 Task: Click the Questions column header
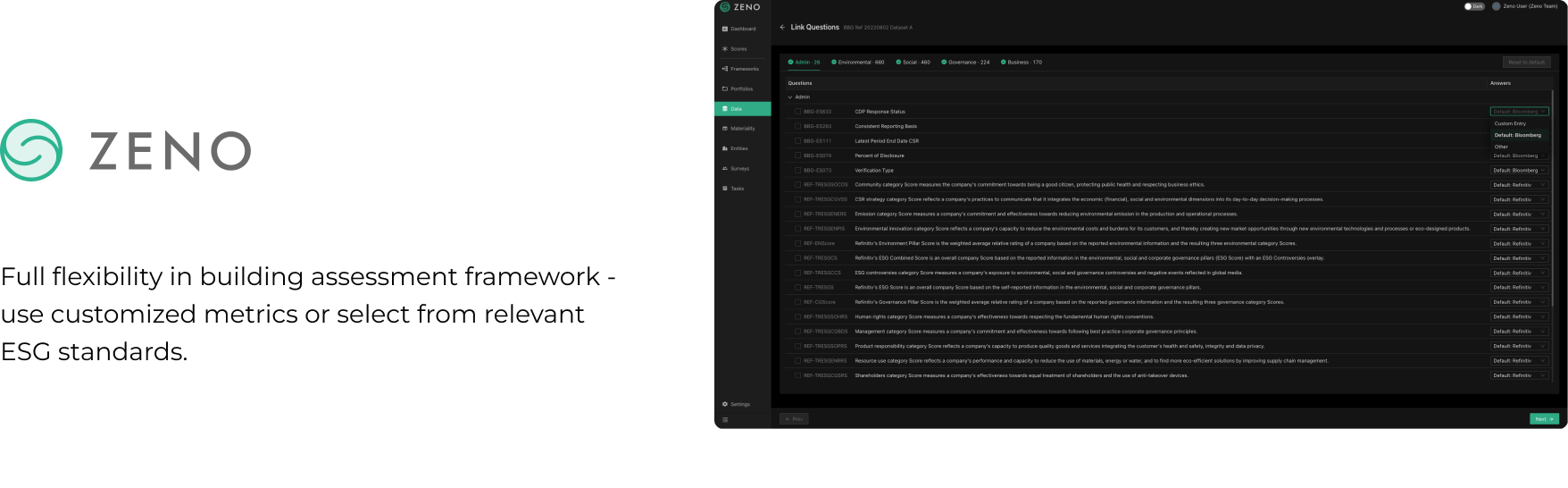point(800,83)
